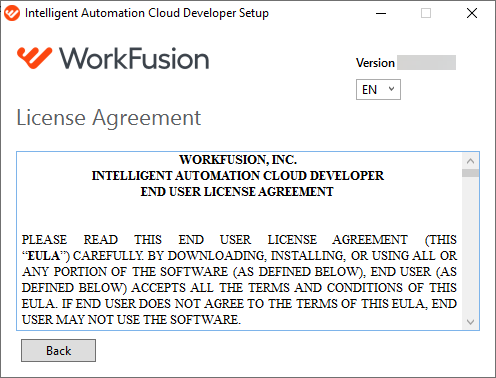This screenshot has height=378, width=496.
Task: Click the WorkFusion icon in the title bar
Action: 12,13
